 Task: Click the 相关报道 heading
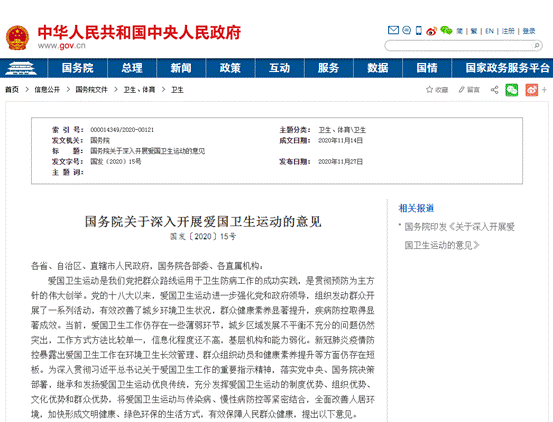(x=416, y=208)
